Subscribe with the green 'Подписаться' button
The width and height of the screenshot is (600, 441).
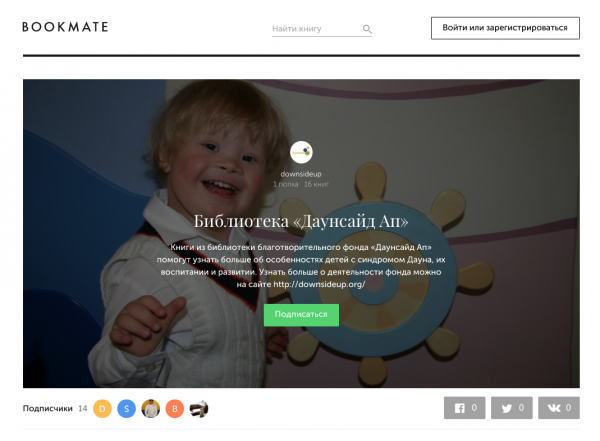coord(301,315)
